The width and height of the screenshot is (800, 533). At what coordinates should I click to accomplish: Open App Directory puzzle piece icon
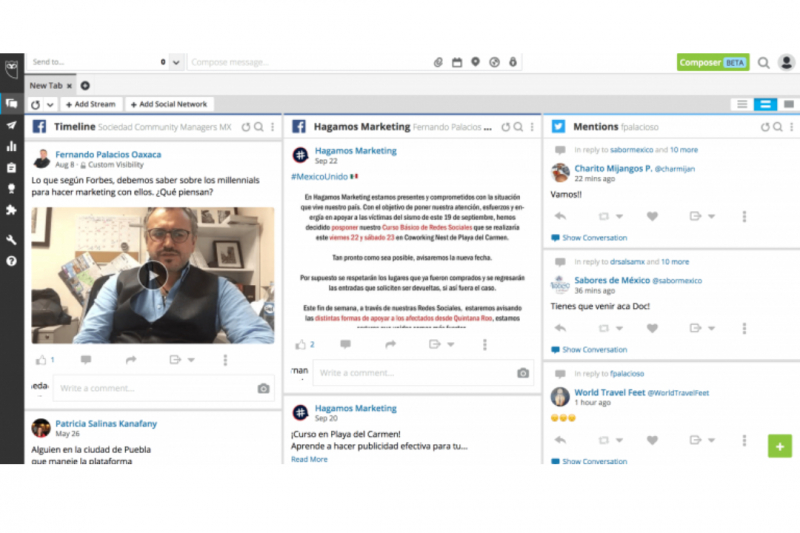11,210
